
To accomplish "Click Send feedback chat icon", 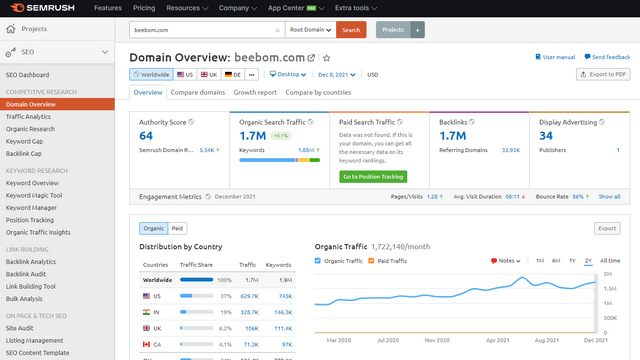I will point(587,57).
